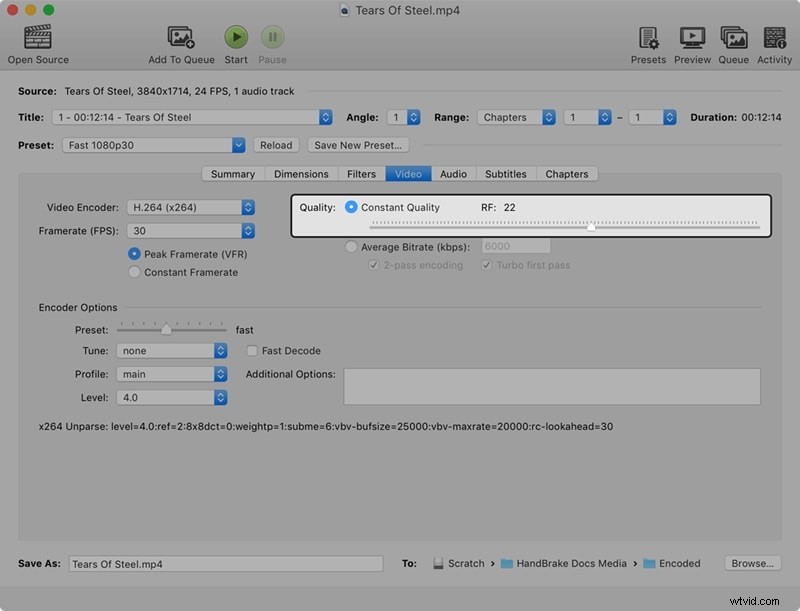Open the Presets panel

click(647, 35)
